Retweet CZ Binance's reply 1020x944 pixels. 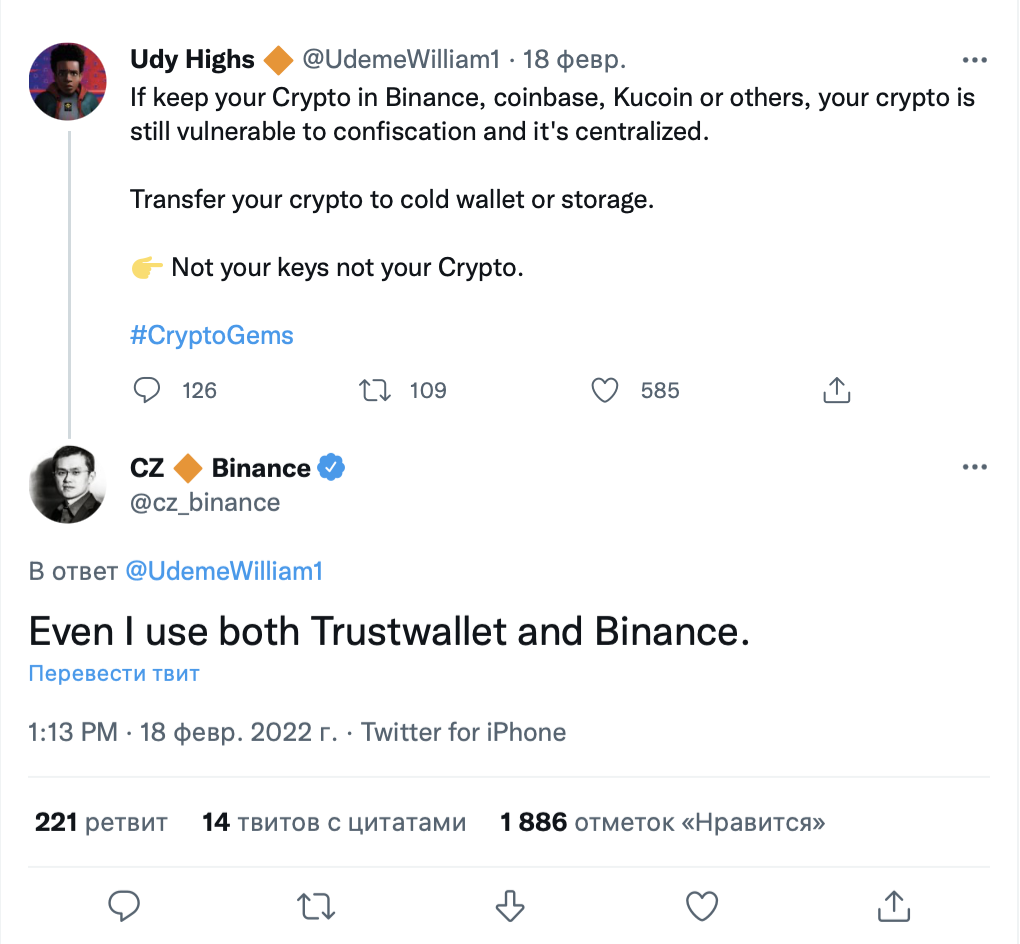[317, 906]
